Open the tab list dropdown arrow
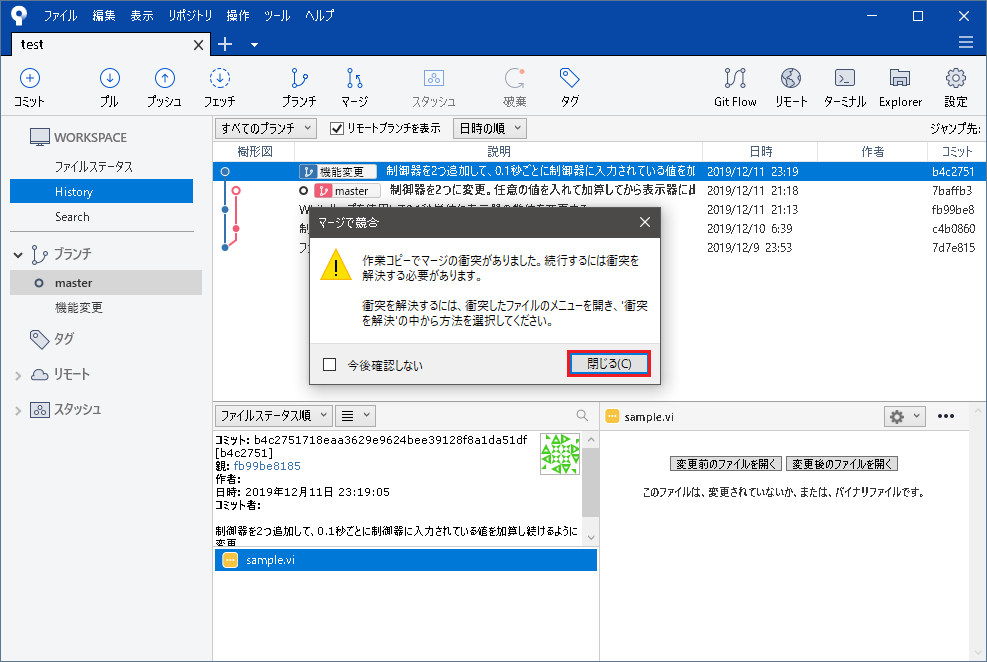Viewport: 987px width, 662px height. (254, 45)
